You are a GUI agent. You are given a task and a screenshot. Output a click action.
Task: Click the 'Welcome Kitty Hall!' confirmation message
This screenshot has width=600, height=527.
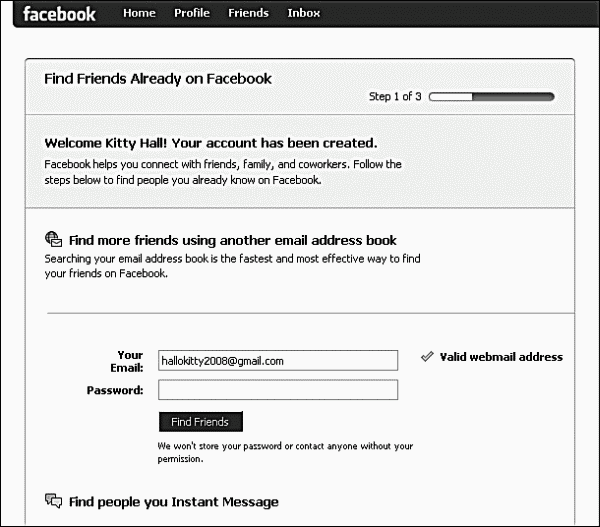210,143
